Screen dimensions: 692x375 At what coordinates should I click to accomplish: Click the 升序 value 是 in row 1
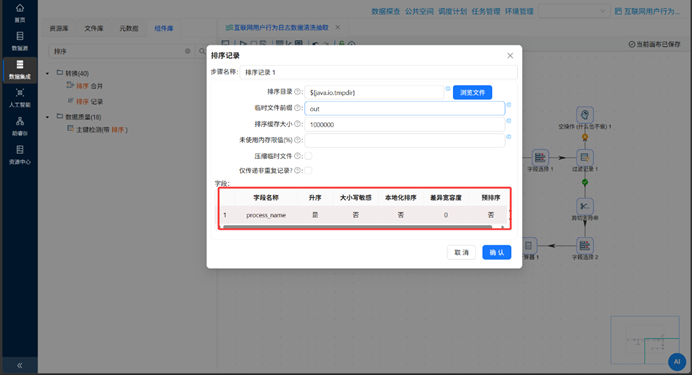tap(315, 215)
